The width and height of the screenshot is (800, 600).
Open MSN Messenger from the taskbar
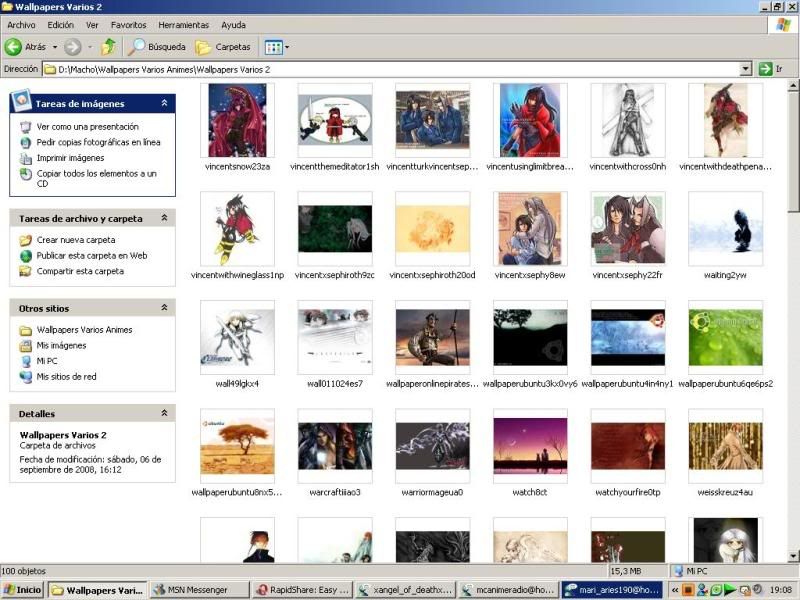199,590
